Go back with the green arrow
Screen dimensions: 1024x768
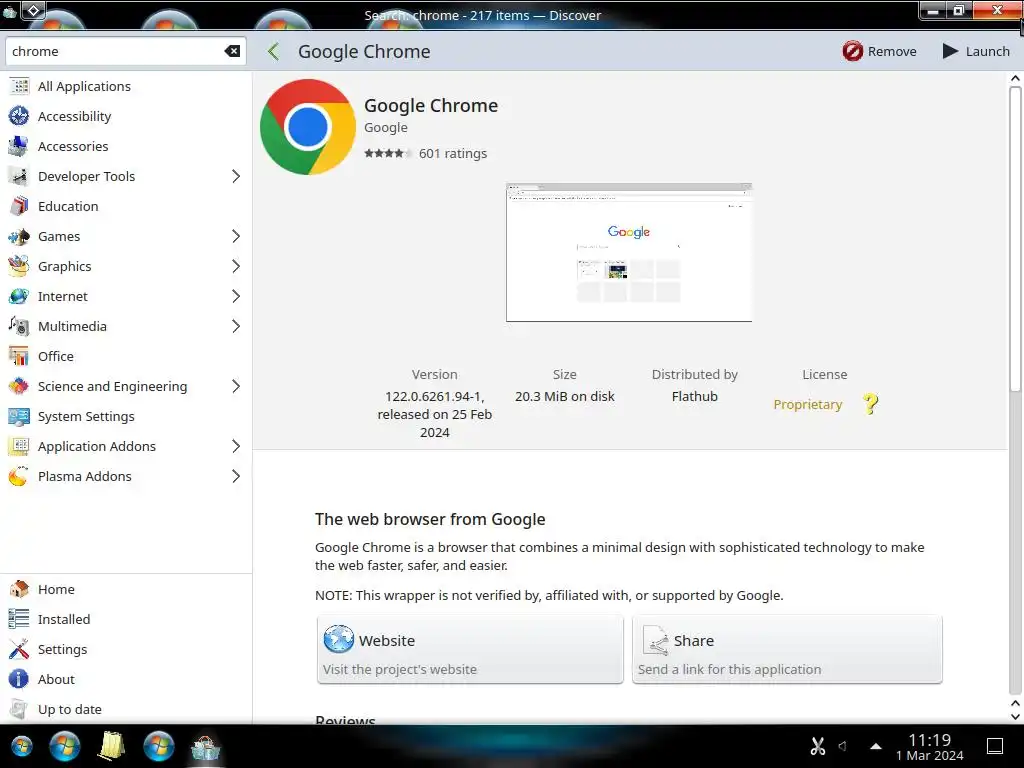click(x=274, y=52)
